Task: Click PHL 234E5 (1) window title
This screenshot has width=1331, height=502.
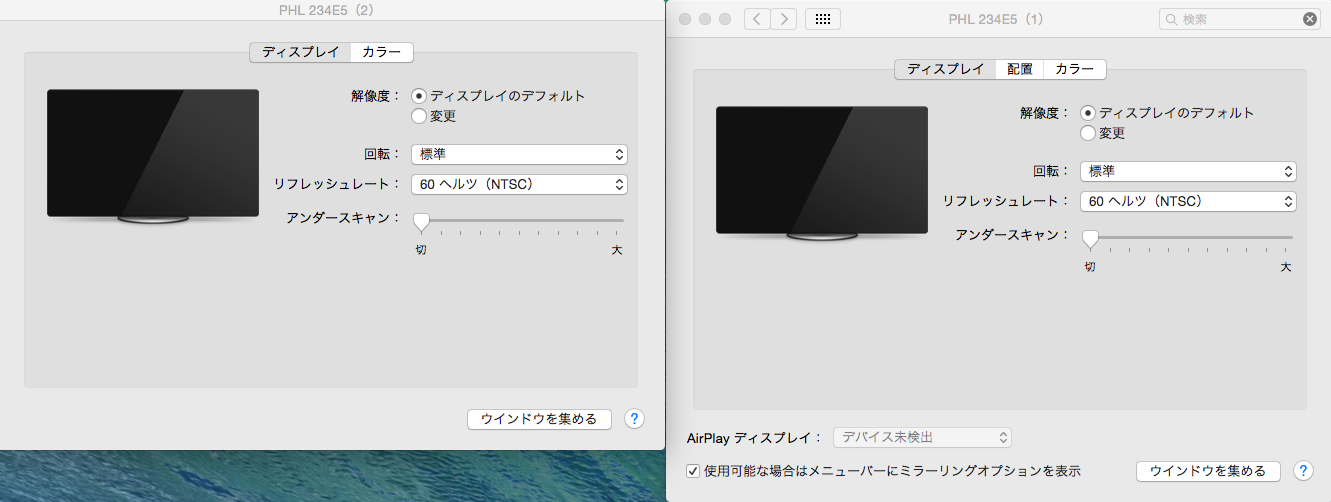Action: coord(996,19)
